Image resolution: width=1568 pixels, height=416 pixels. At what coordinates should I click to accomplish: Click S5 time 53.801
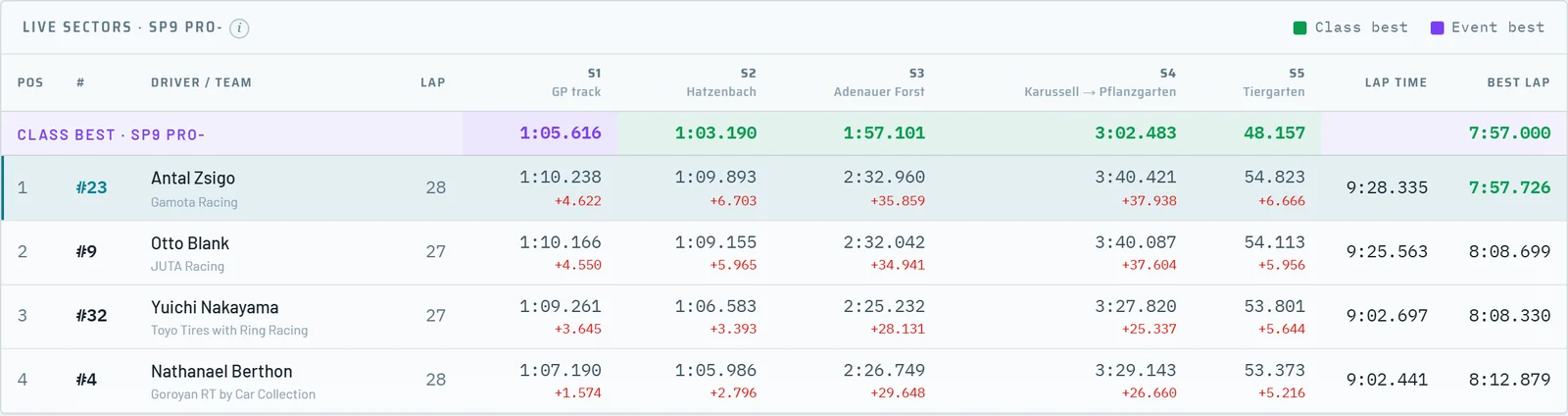[x=1274, y=306]
